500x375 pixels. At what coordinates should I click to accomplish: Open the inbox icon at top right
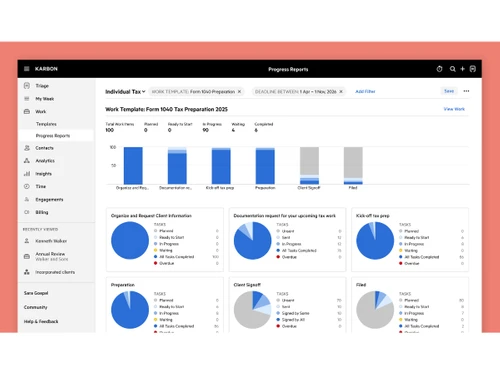(473, 69)
